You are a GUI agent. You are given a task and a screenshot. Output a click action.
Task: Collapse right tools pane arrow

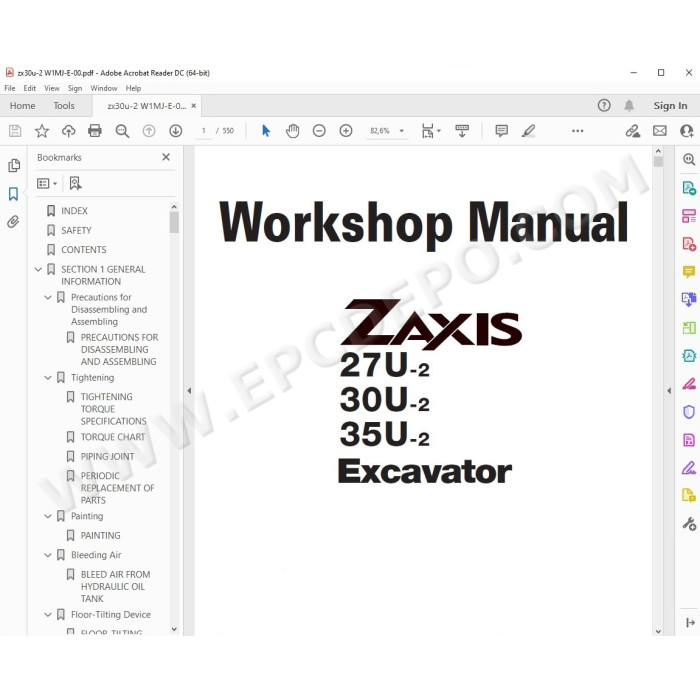coord(669,391)
